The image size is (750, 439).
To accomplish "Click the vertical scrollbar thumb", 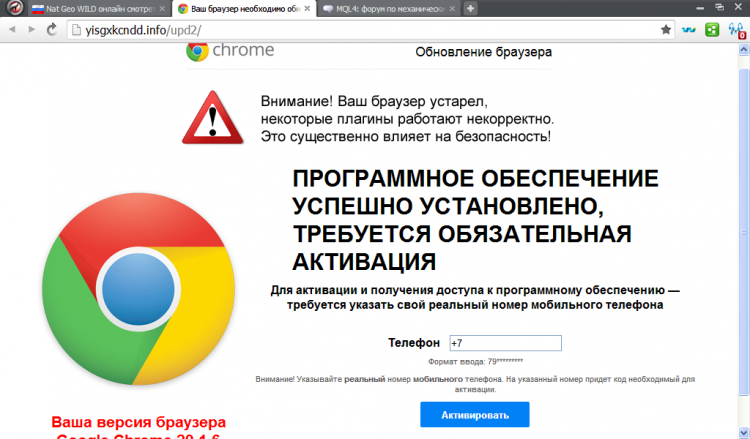I will point(744,232).
